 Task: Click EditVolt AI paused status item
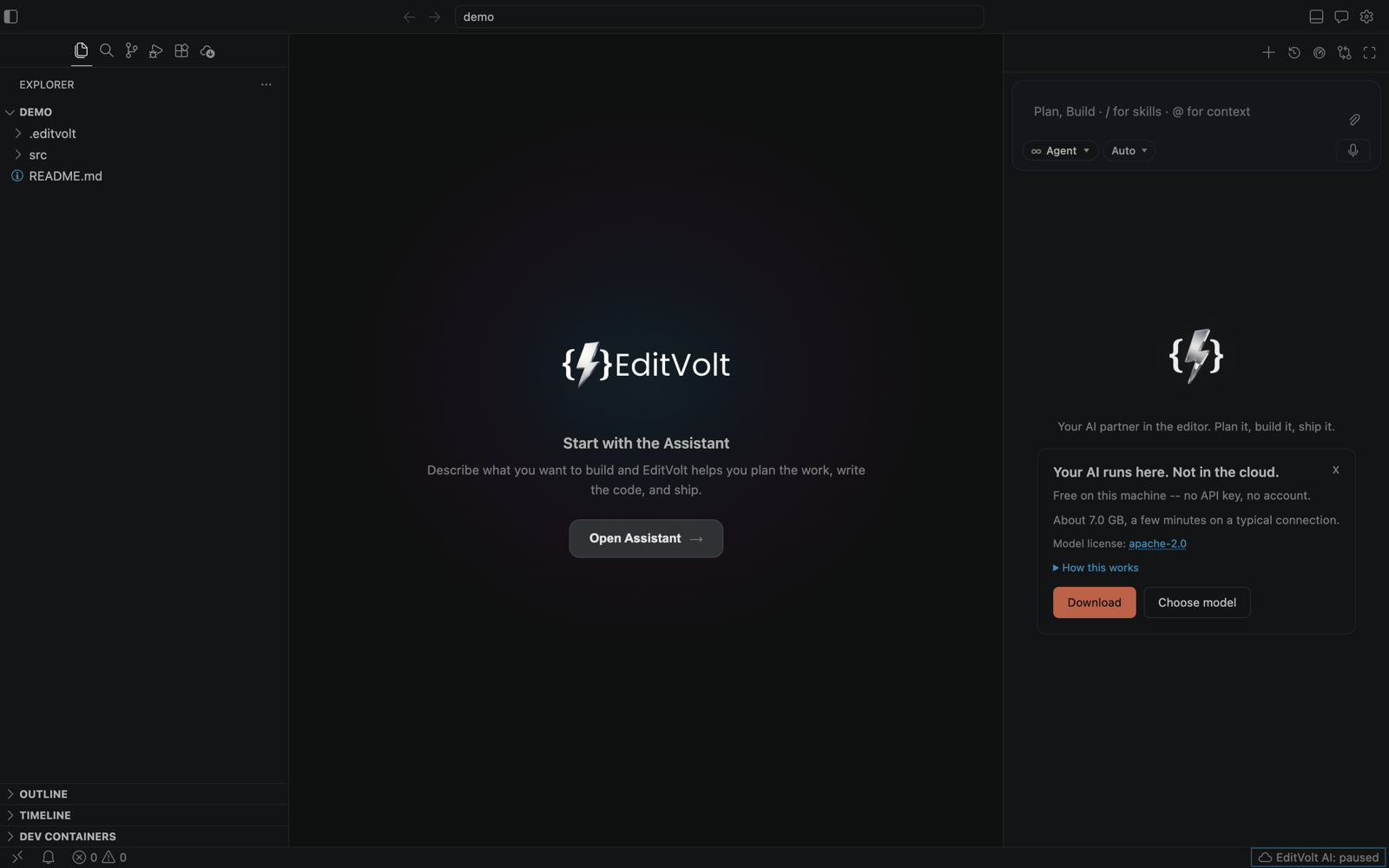click(1318, 857)
